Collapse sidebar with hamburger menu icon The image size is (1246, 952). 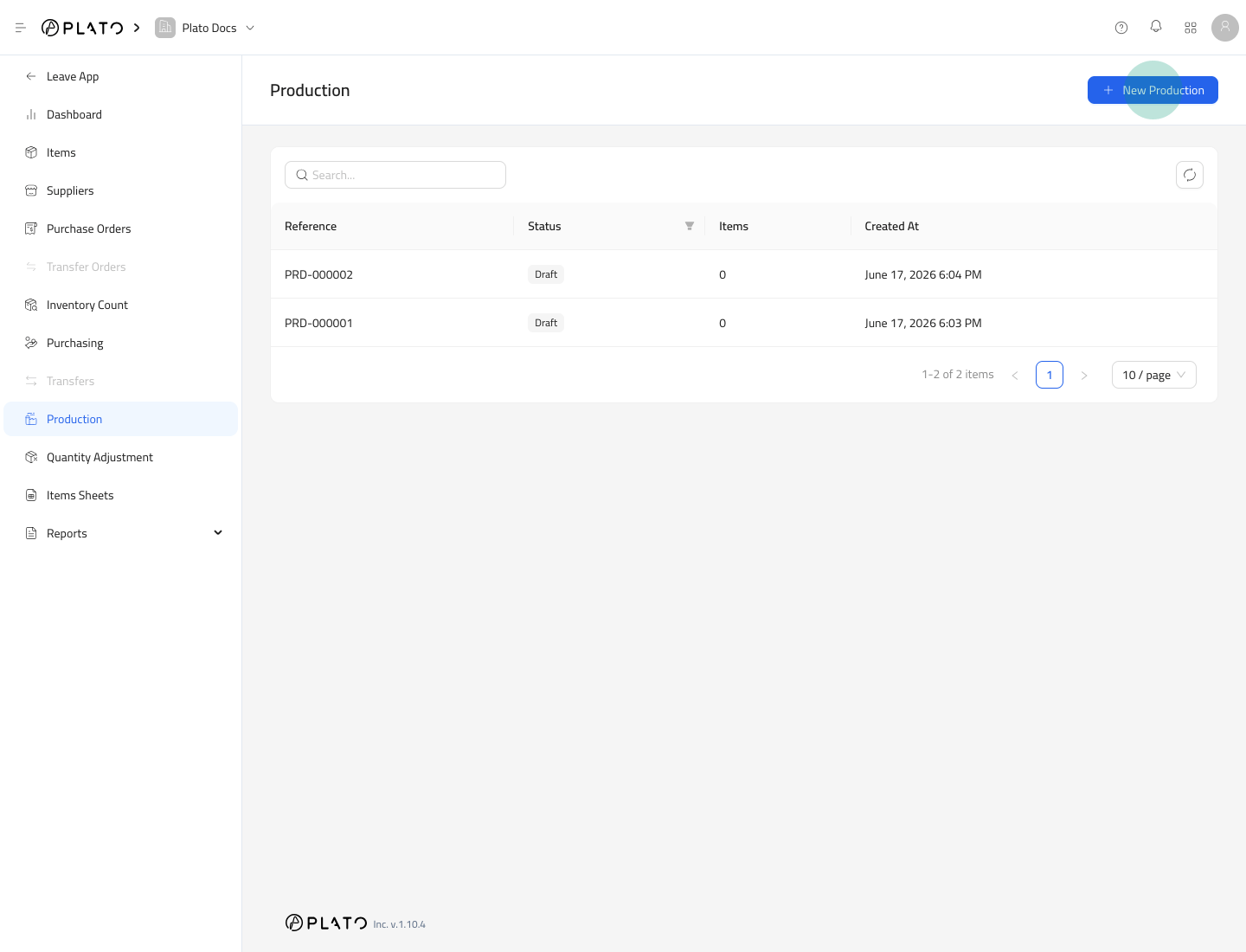(x=21, y=28)
